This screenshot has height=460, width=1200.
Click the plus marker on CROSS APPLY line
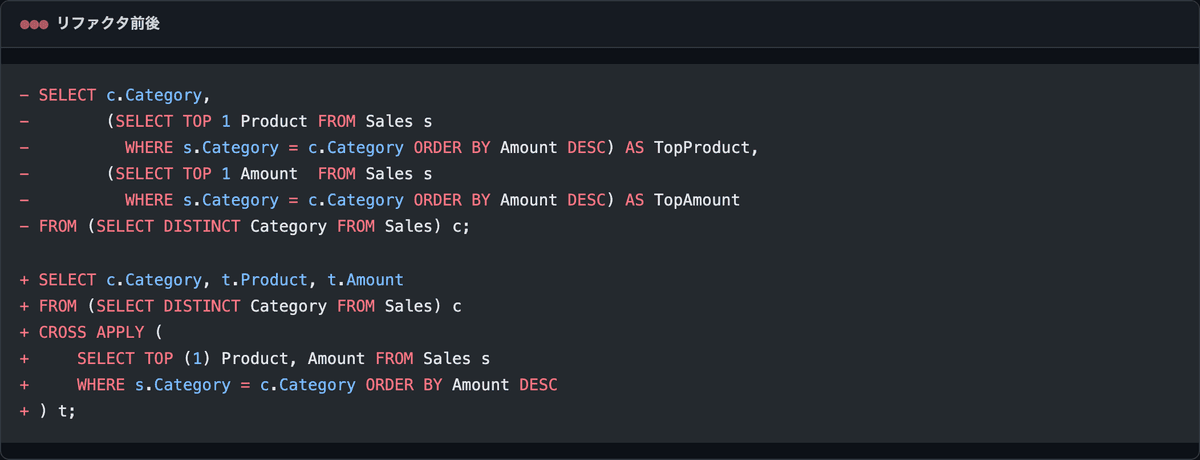click(x=24, y=332)
